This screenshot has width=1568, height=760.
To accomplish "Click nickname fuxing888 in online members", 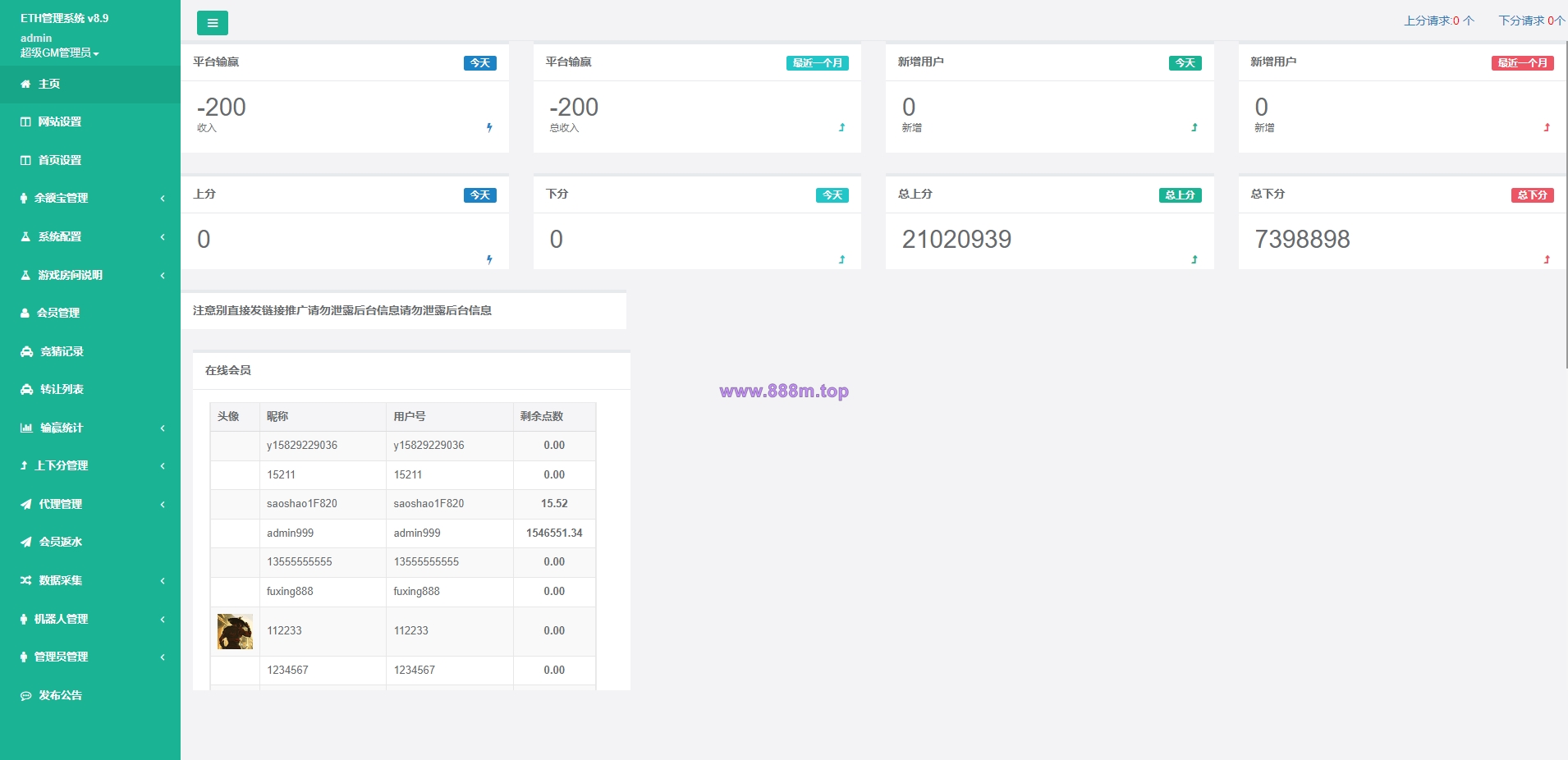I will click(x=290, y=591).
